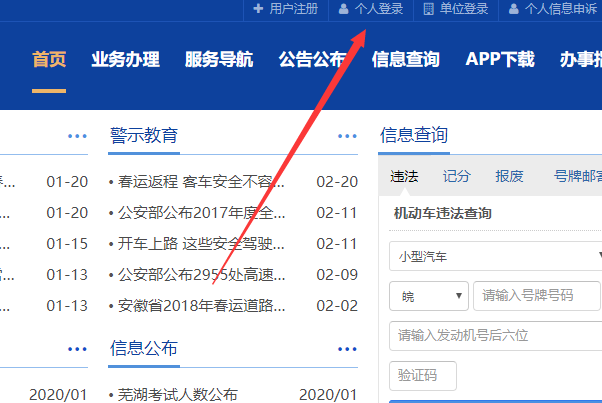602x403 pixels.
Task: Click the more dots right of 信息公布 heading
Action: click(347, 349)
